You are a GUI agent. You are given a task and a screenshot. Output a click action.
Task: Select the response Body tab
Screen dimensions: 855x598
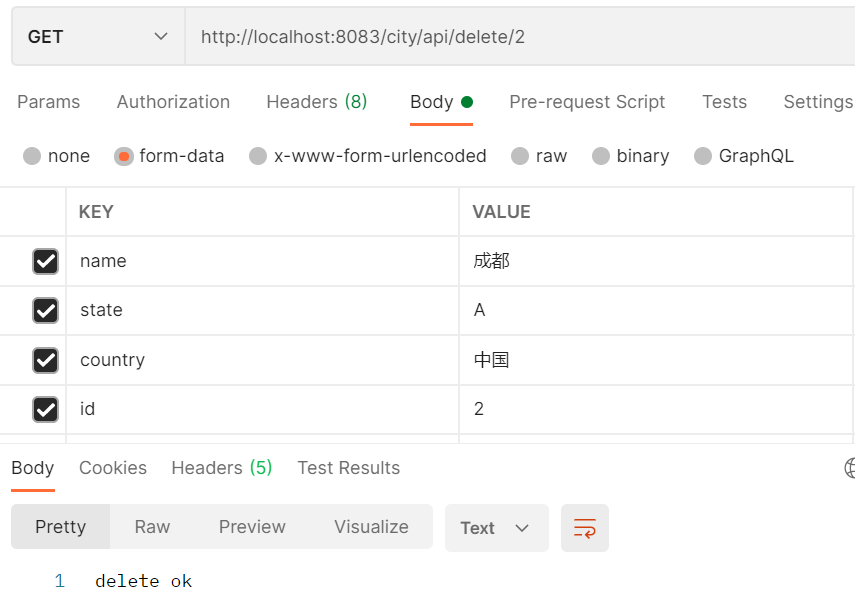33,468
